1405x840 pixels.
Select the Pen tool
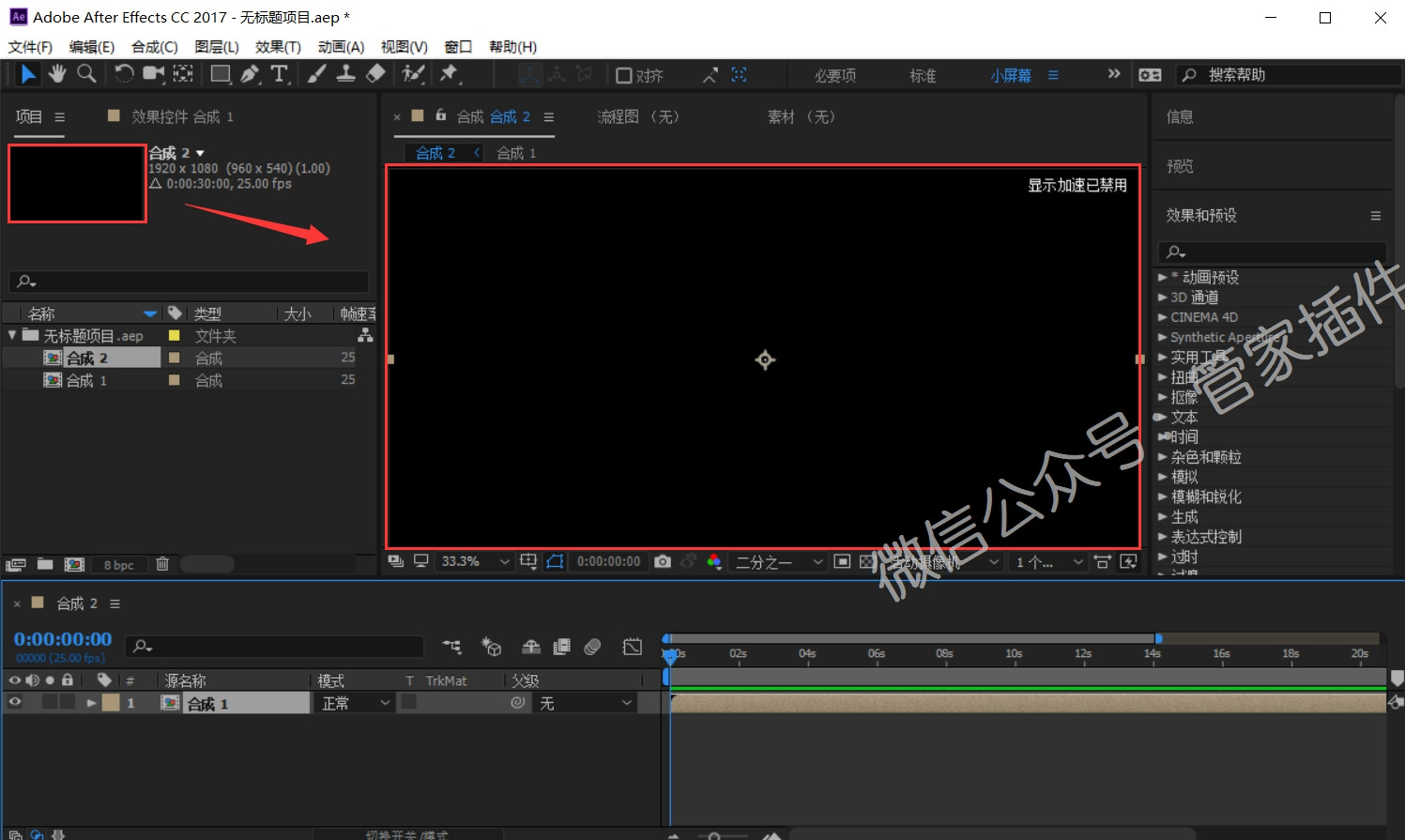(250, 74)
